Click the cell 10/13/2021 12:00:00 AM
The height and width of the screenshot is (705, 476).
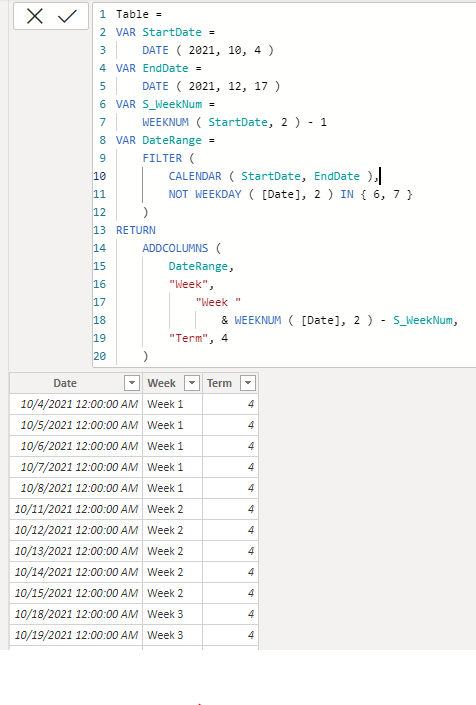76,551
